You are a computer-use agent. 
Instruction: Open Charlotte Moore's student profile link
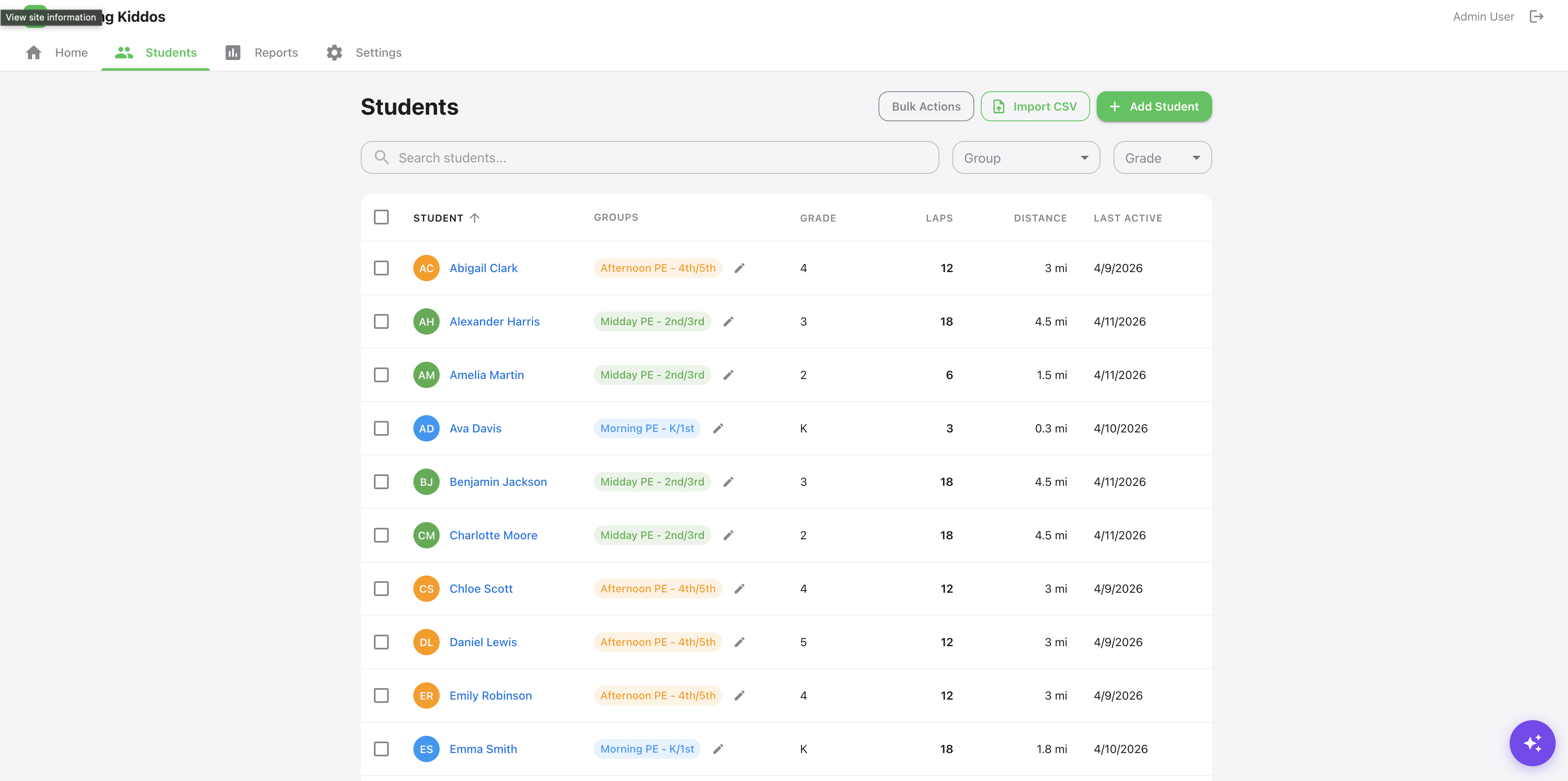(493, 535)
